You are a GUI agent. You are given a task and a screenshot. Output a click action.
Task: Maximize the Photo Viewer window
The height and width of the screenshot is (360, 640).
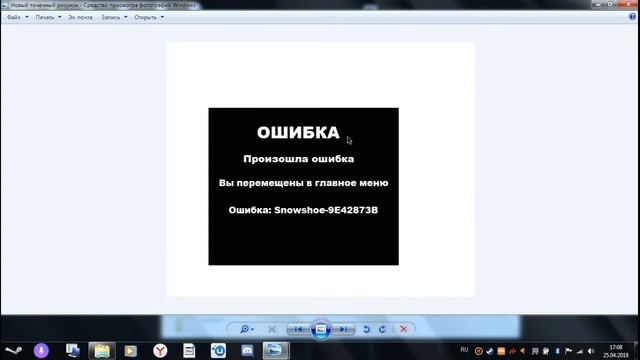coord(611,4)
